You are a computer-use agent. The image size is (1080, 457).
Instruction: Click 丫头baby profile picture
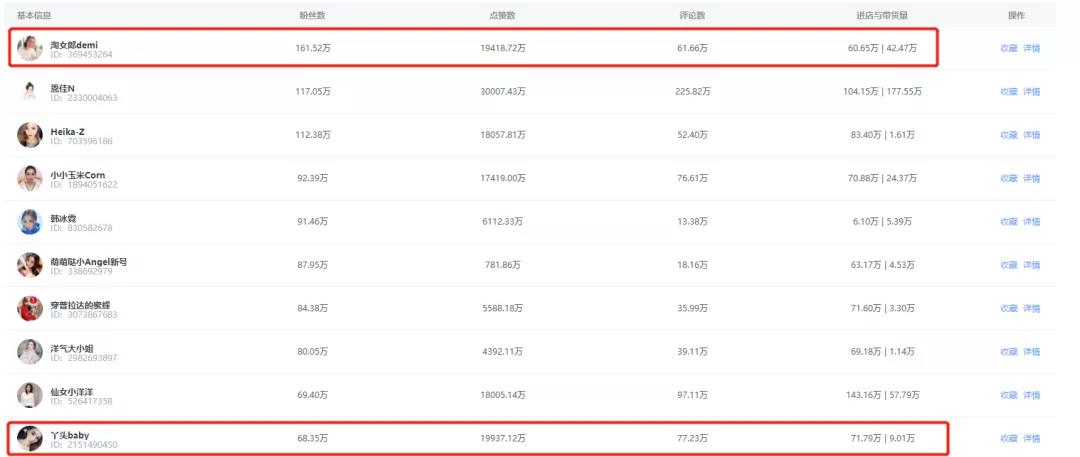point(30,438)
